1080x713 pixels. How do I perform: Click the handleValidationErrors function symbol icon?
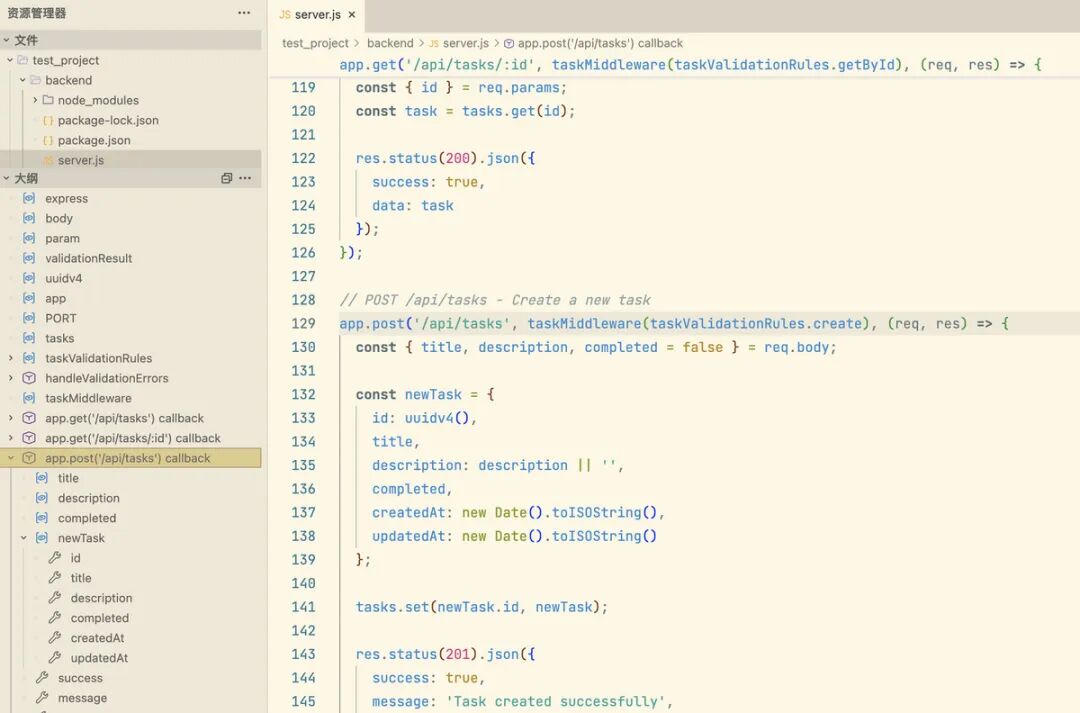(29, 378)
